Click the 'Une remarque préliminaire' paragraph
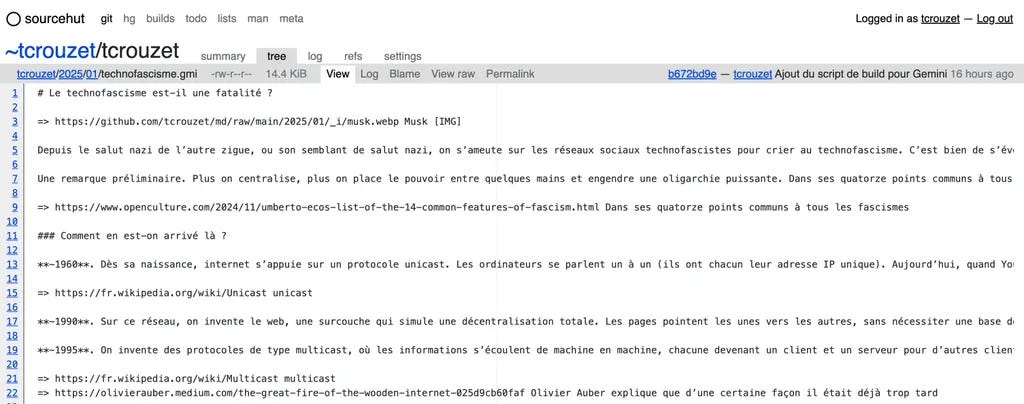Image resolution: width=1024 pixels, height=404 pixels. coord(526,179)
